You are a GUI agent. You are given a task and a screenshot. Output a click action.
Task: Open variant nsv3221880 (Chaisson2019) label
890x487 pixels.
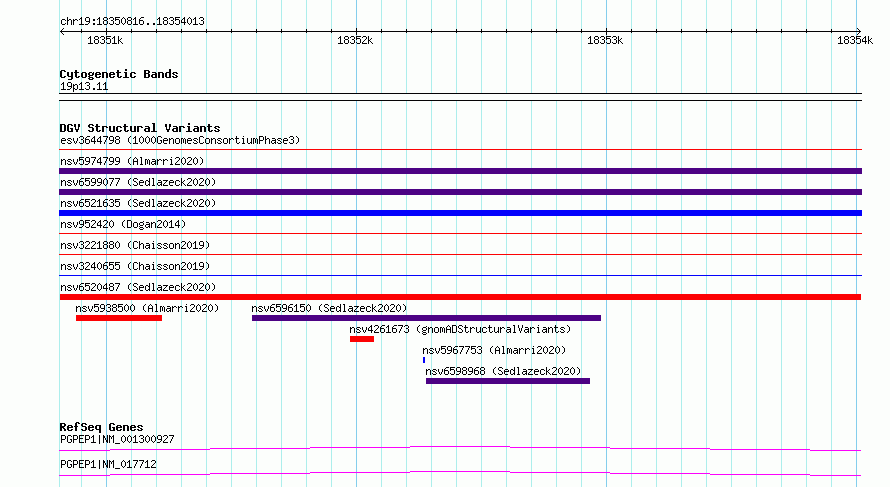tap(135, 245)
